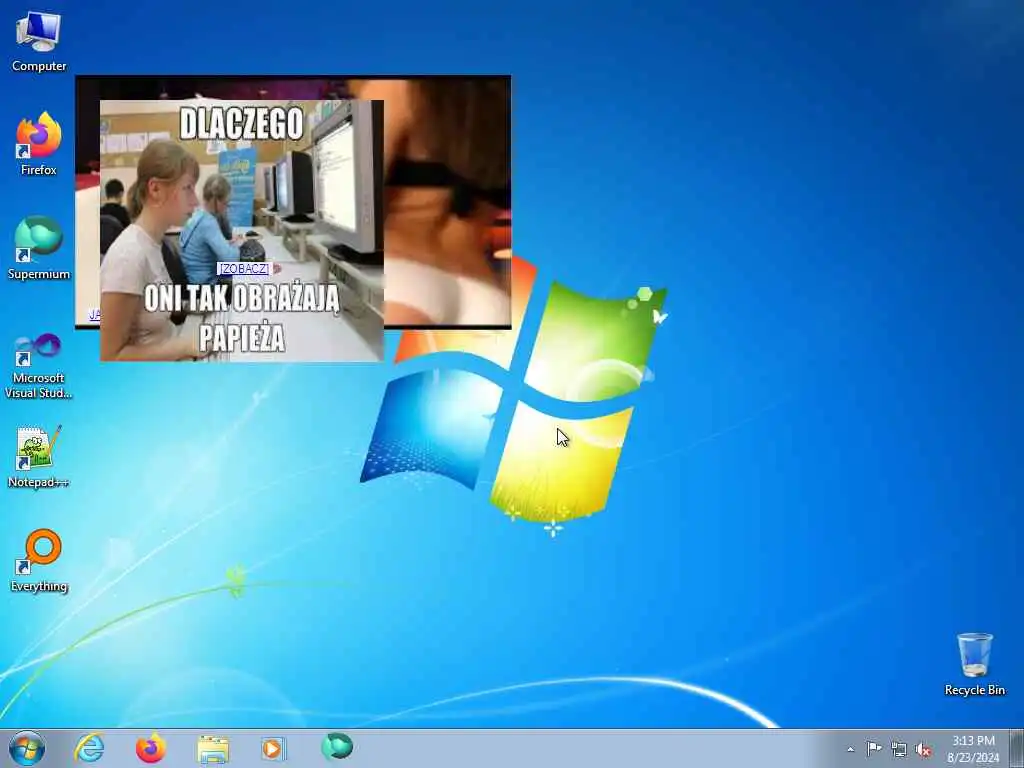Select the Recycle Bin icon
The width and height of the screenshot is (1024, 768).
pos(974,664)
